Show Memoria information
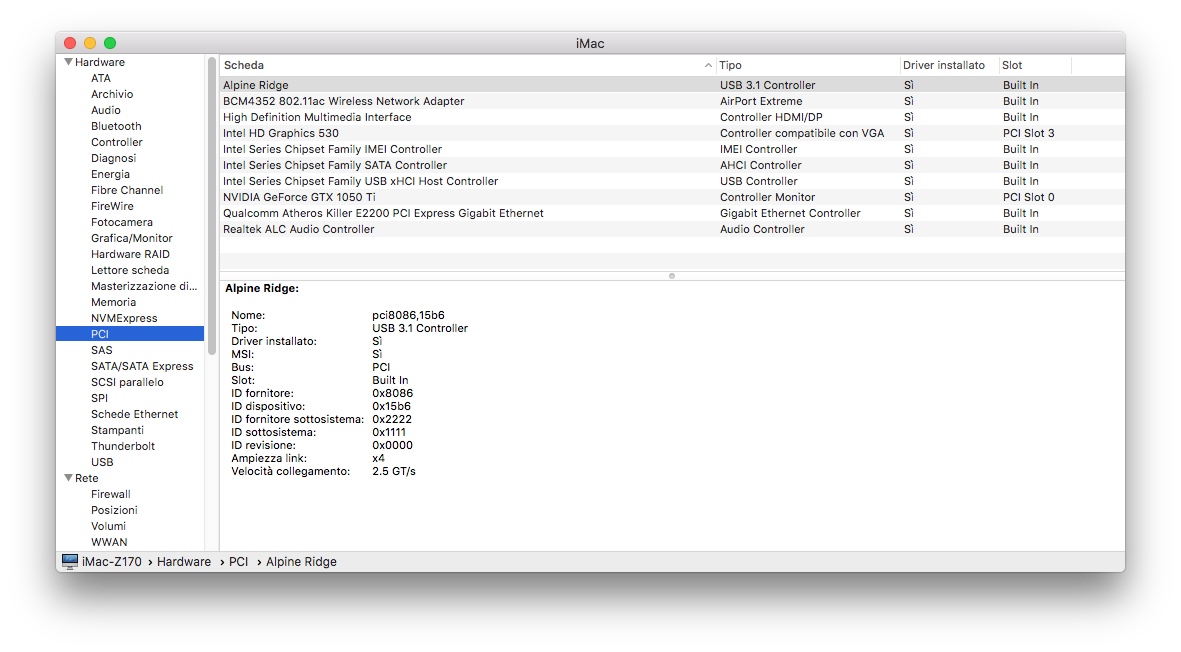Image resolution: width=1181 pixels, height=652 pixels. point(114,302)
